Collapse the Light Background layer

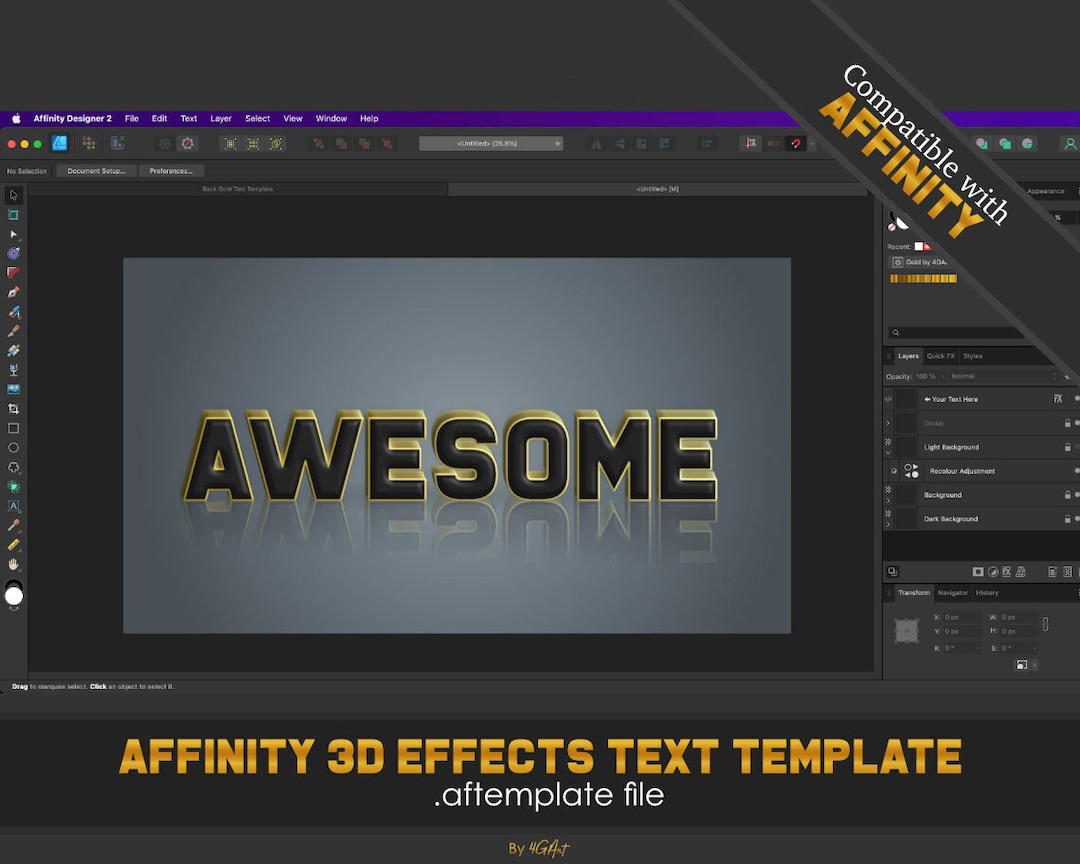888,451
